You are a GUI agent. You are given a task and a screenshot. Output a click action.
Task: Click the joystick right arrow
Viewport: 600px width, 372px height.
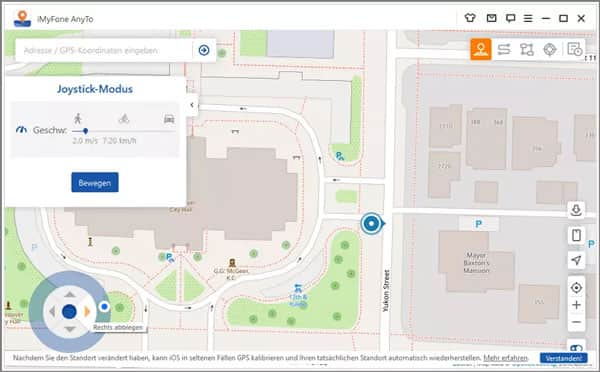[x=87, y=312]
